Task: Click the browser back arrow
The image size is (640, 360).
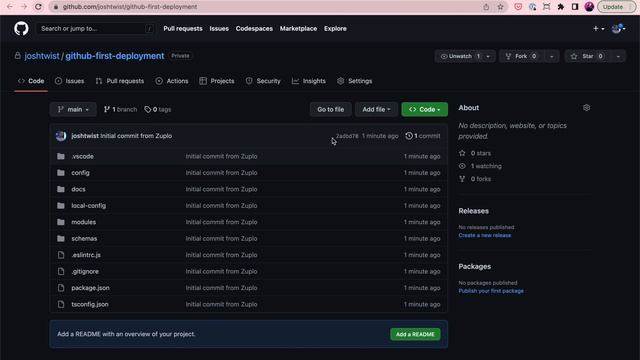Action: (10, 7)
